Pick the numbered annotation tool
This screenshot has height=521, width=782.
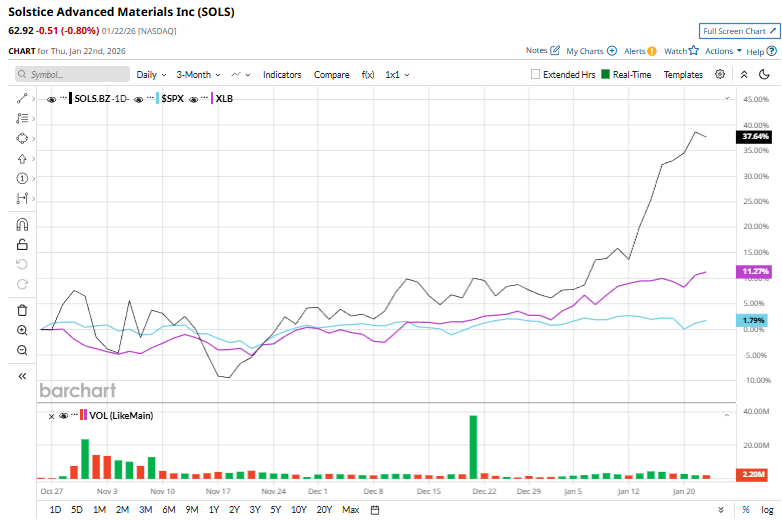[x=22, y=178]
